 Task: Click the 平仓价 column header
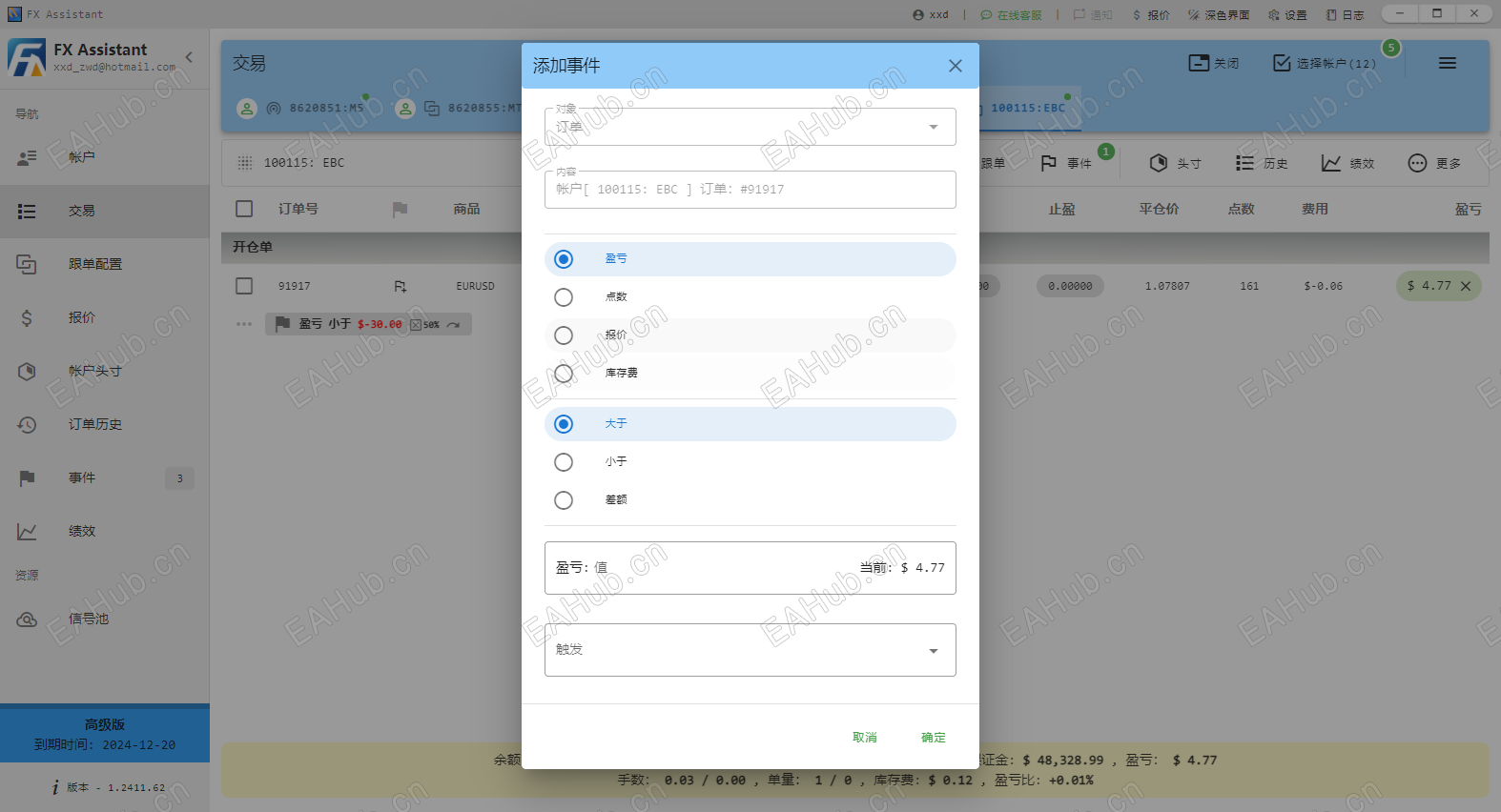(1159, 209)
